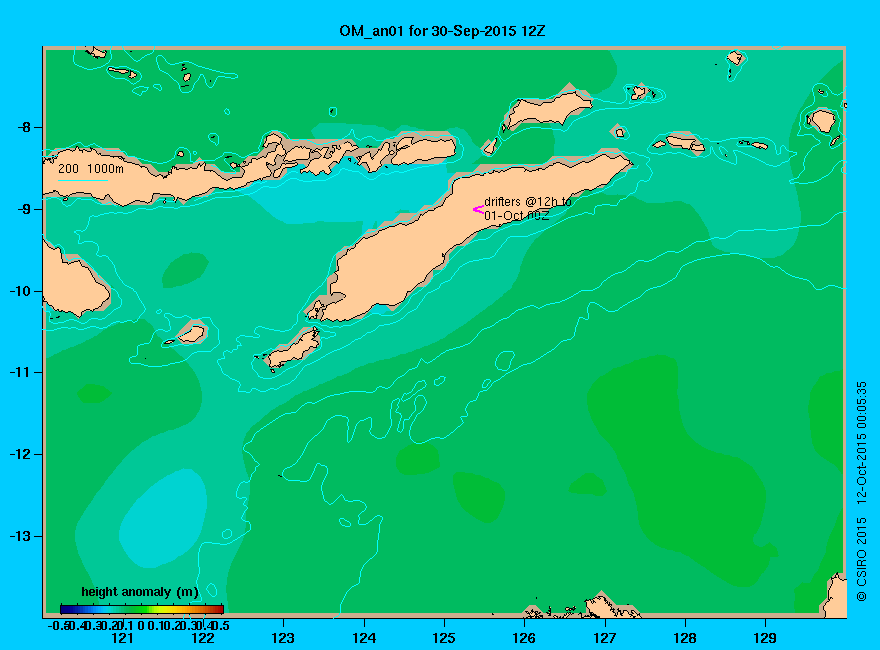880x650 pixels.
Task: Click the latitude label '-12'
Action: pyautogui.click(x=20, y=455)
